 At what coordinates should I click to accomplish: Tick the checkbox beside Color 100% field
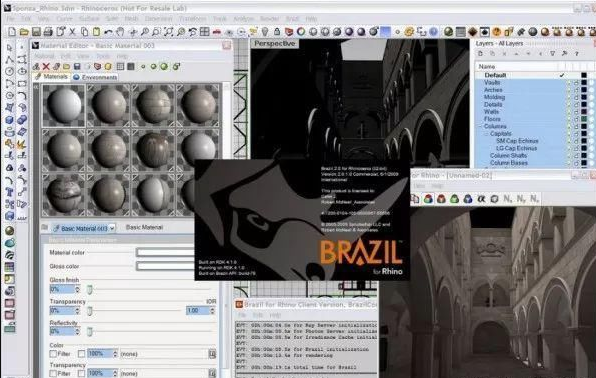(81, 354)
